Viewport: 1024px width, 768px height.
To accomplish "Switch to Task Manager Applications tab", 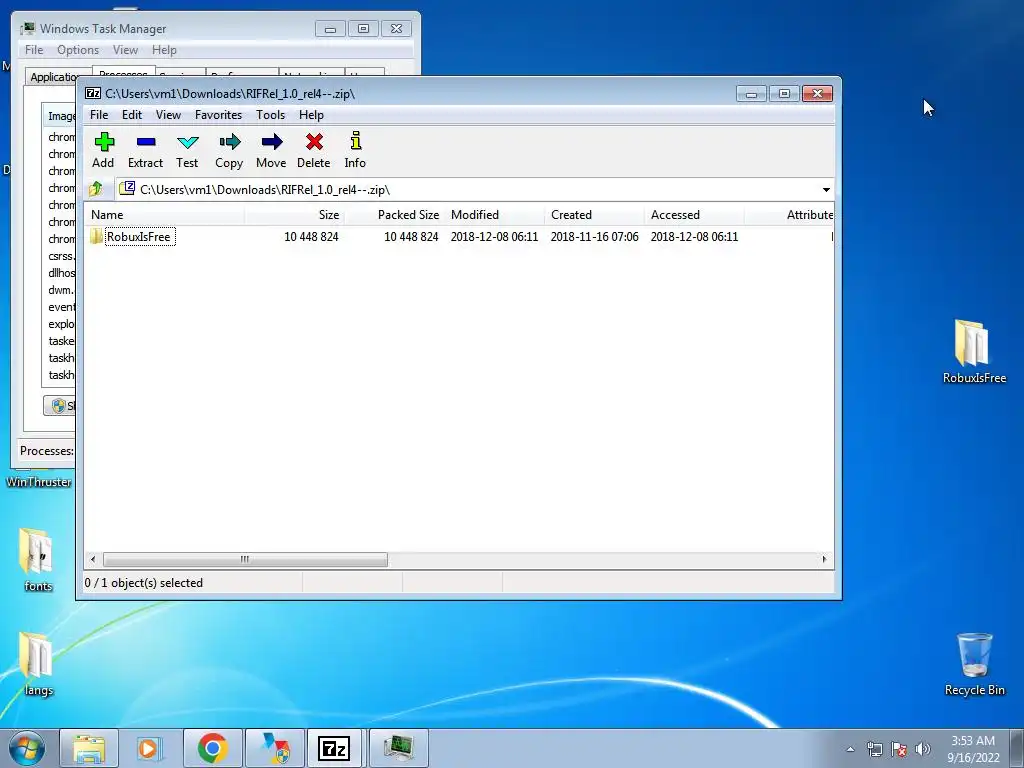I will (53, 77).
